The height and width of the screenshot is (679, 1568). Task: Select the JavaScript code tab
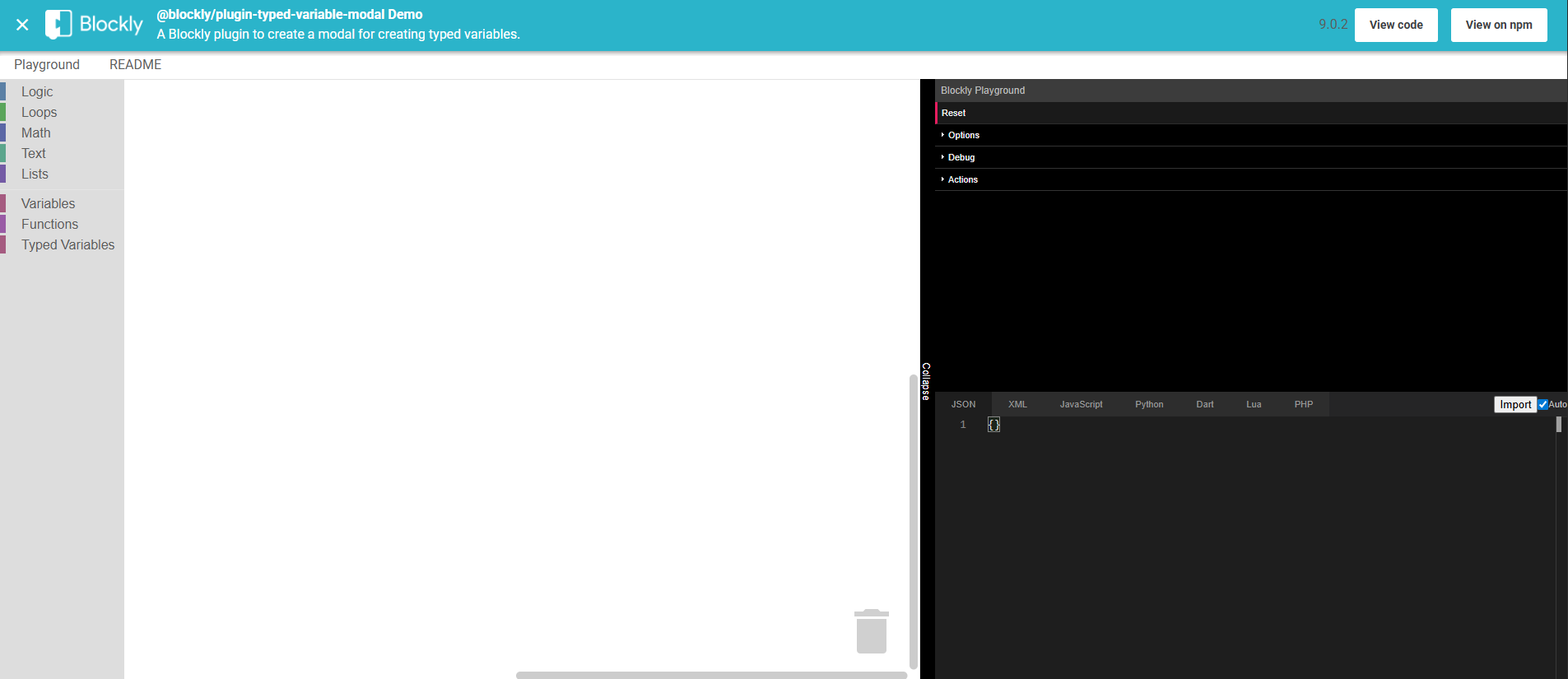pos(1081,404)
